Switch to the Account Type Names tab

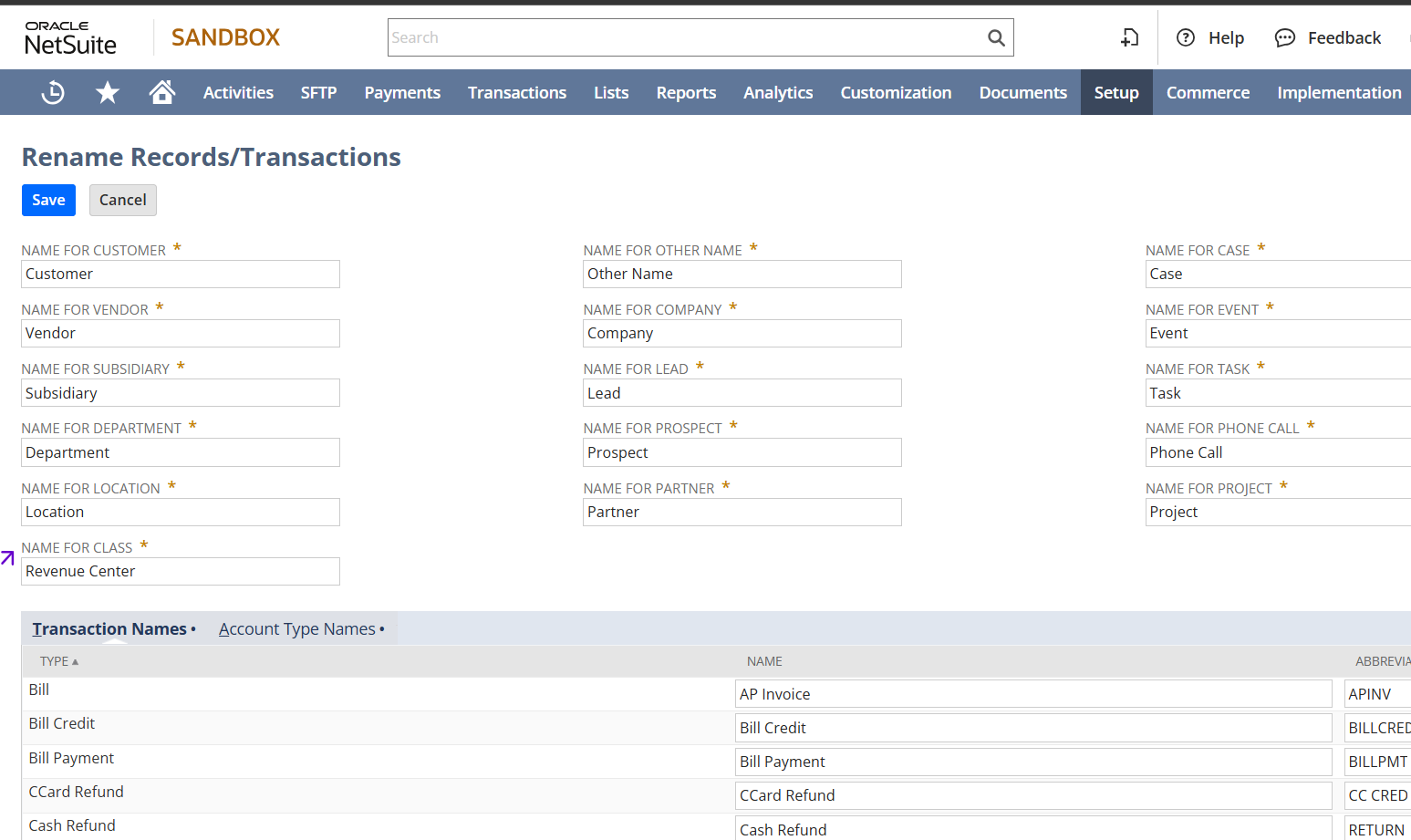(x=297, y=629)
